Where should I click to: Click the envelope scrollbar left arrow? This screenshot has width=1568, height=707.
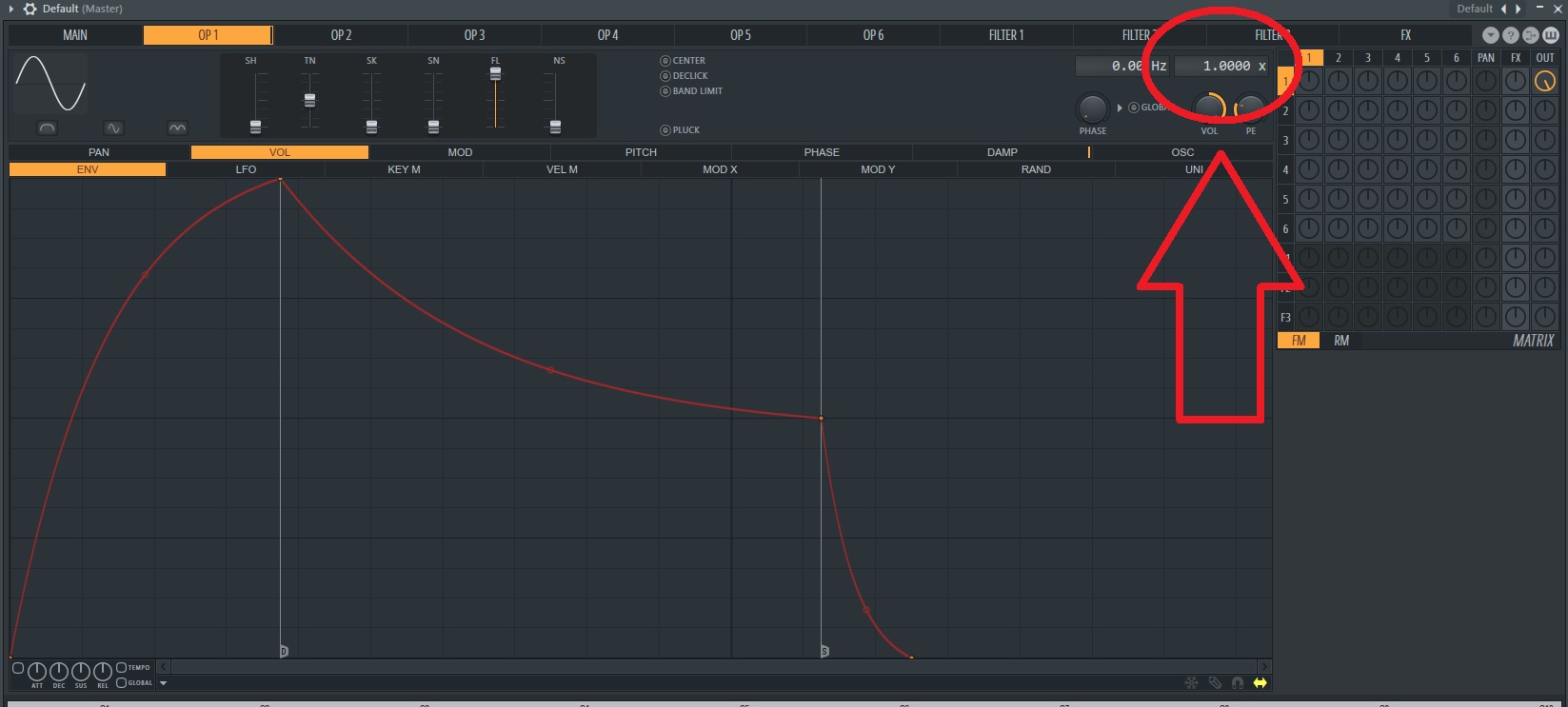(164, 667)
